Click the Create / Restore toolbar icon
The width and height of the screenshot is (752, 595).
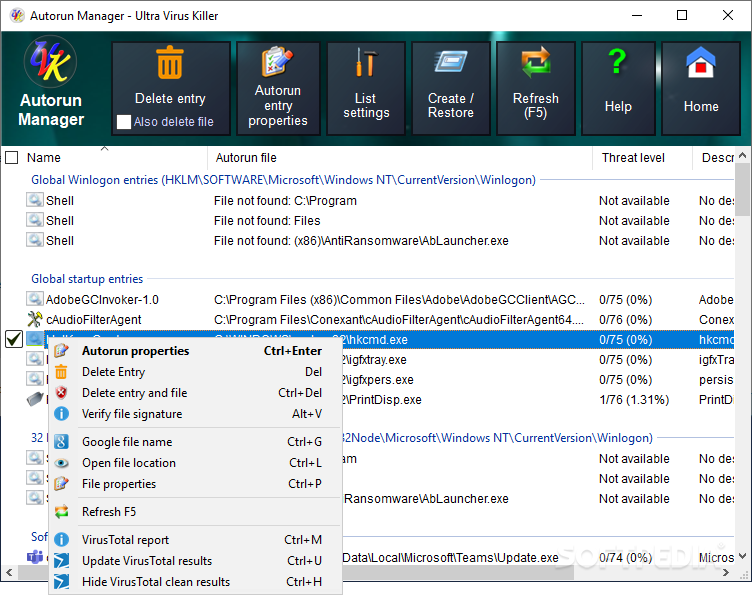tap(450, 61)
